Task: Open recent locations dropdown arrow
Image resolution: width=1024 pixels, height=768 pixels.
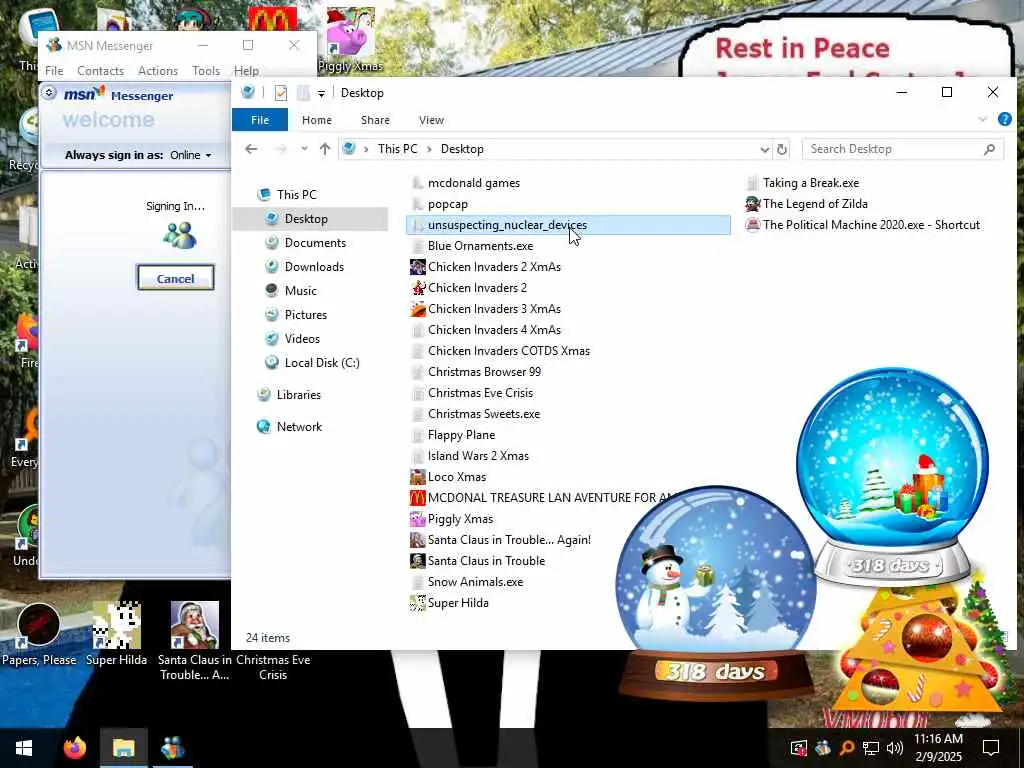Action: pos(304,149)
